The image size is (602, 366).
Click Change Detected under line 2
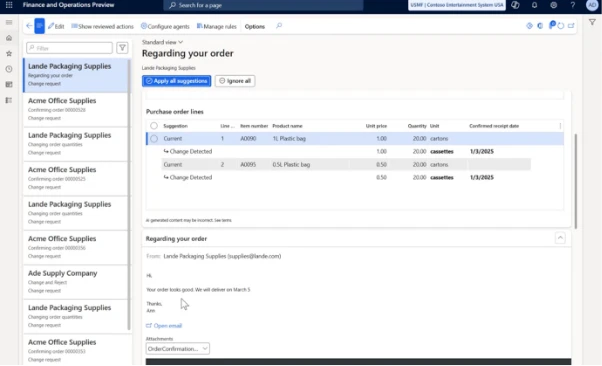pyautogui.click(x=188, y=177)
